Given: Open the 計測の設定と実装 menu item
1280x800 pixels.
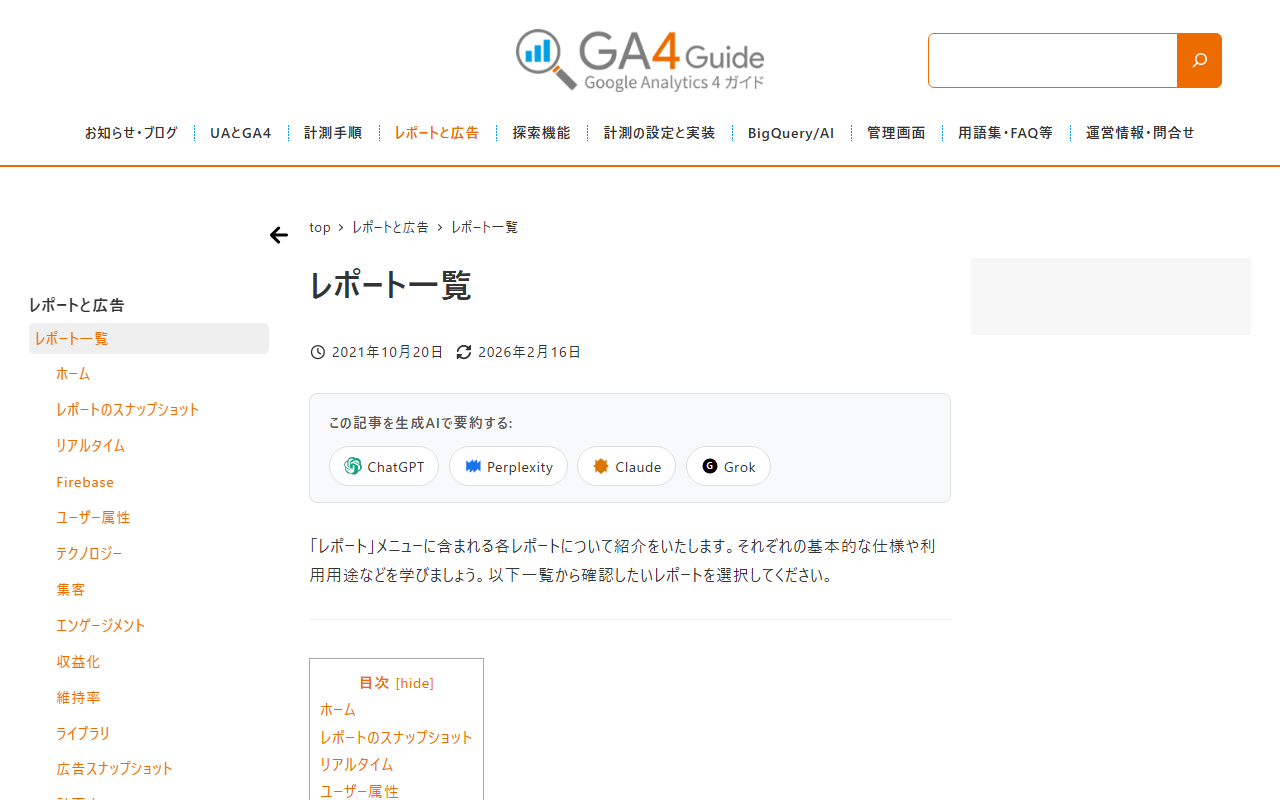Looking at the screenshot, I should coord(659,133).
